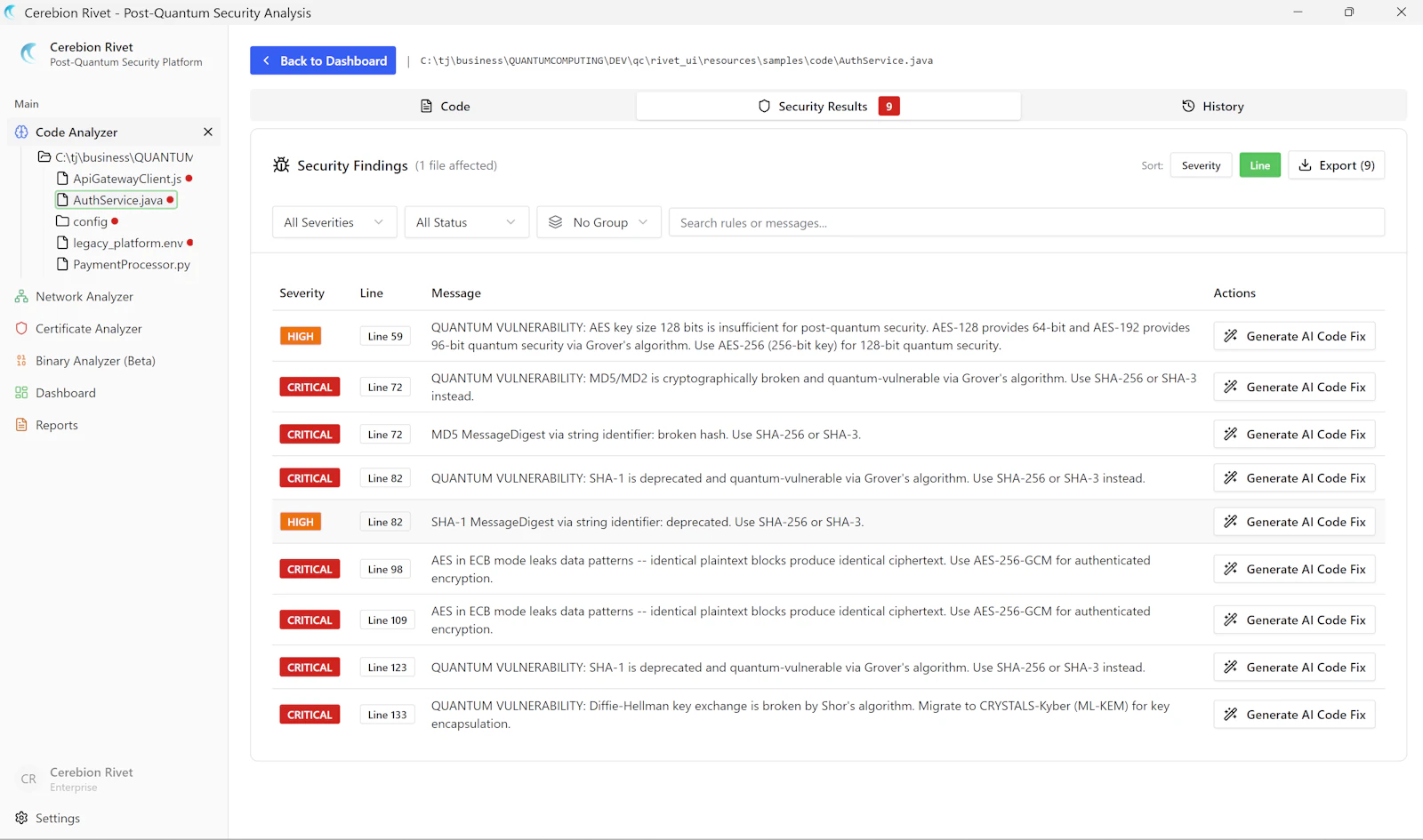Open Code Analyzer brain icon
Image resolution: width=1423 pixels, height=840 pixels.
21,132
